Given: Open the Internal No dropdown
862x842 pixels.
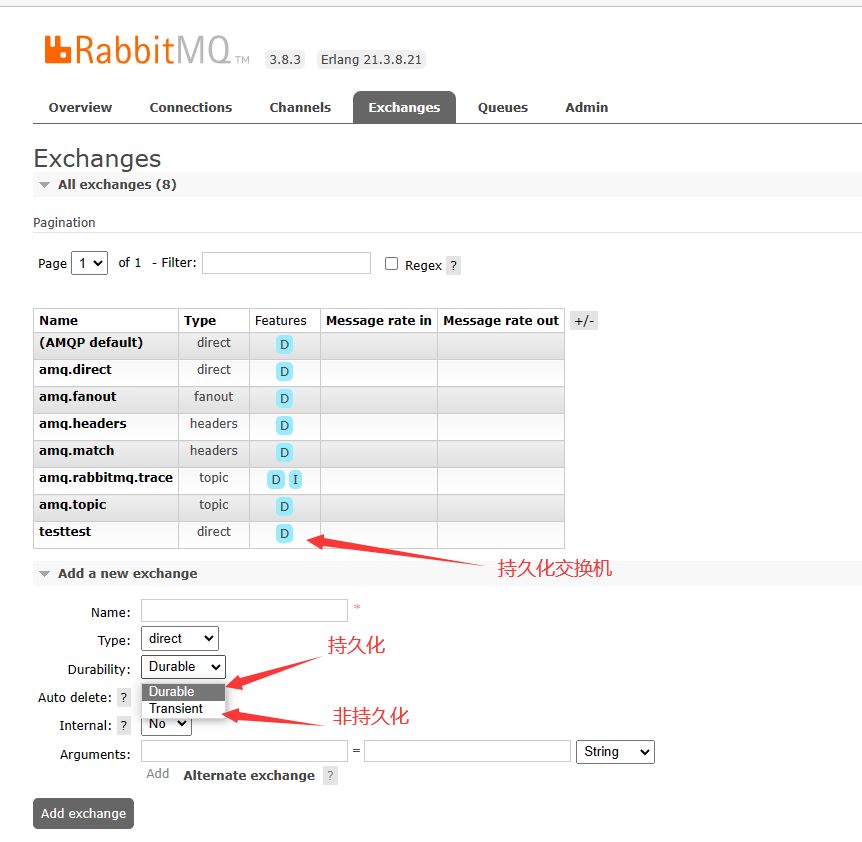Looking at the screenshot, I should [x=167, y=725].
